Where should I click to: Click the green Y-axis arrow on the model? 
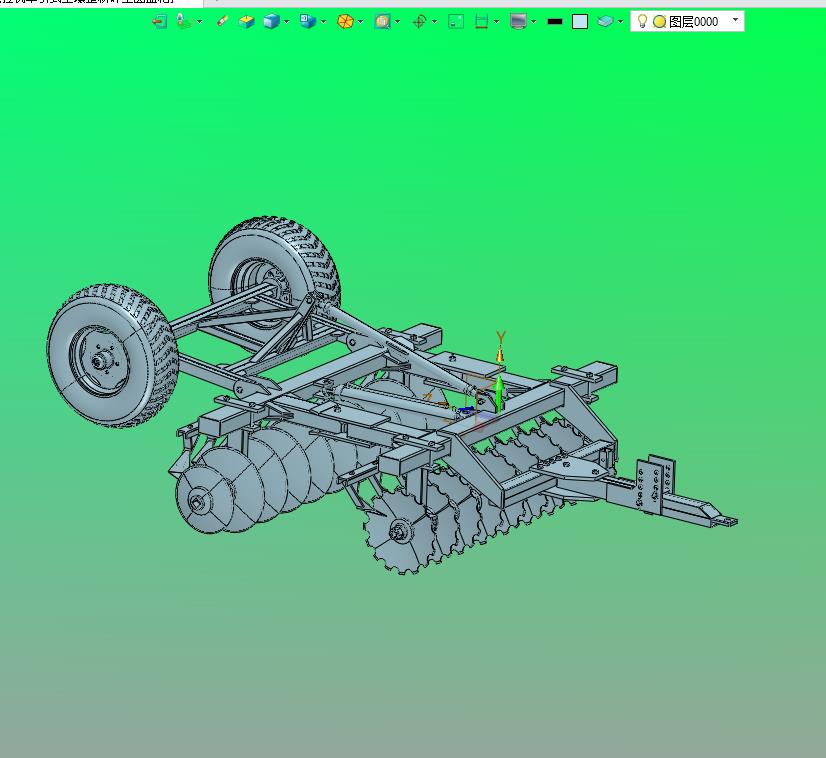coord(498,392)
